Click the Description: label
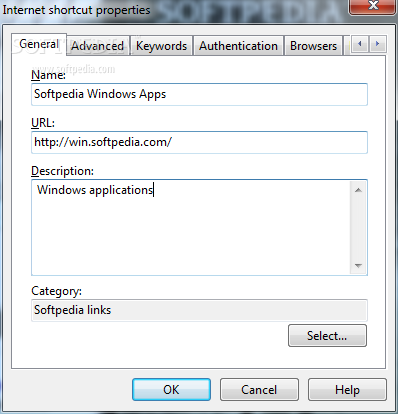 click(62, 171)
